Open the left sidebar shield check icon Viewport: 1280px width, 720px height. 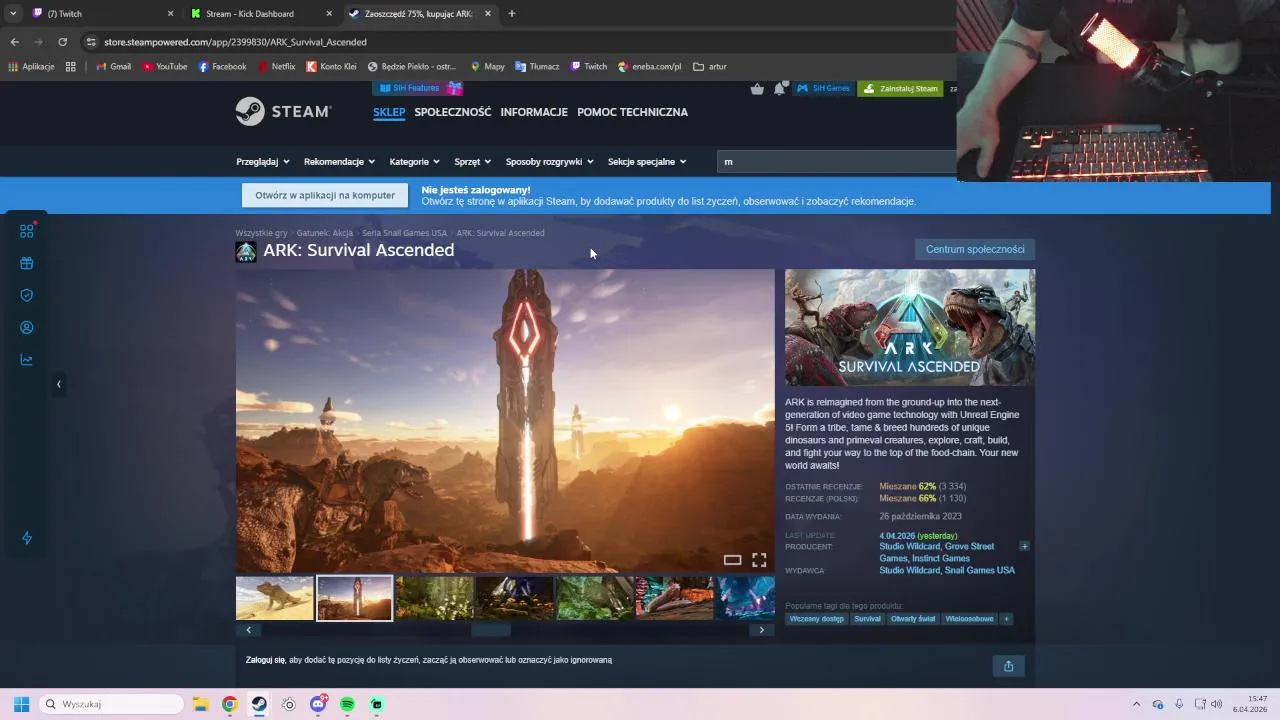coord(27,295)
